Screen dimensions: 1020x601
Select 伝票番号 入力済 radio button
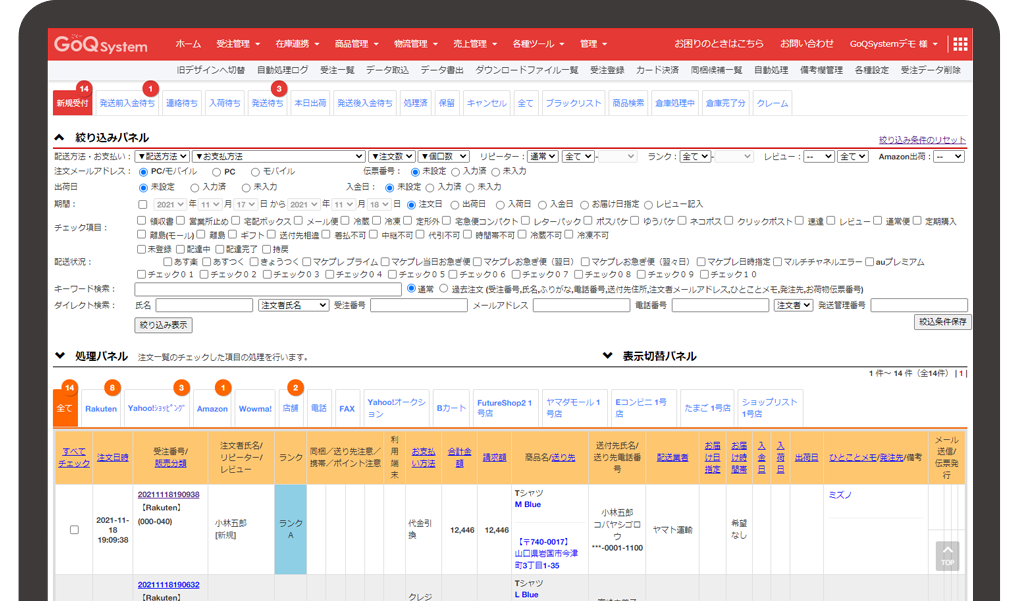point(455,172)
